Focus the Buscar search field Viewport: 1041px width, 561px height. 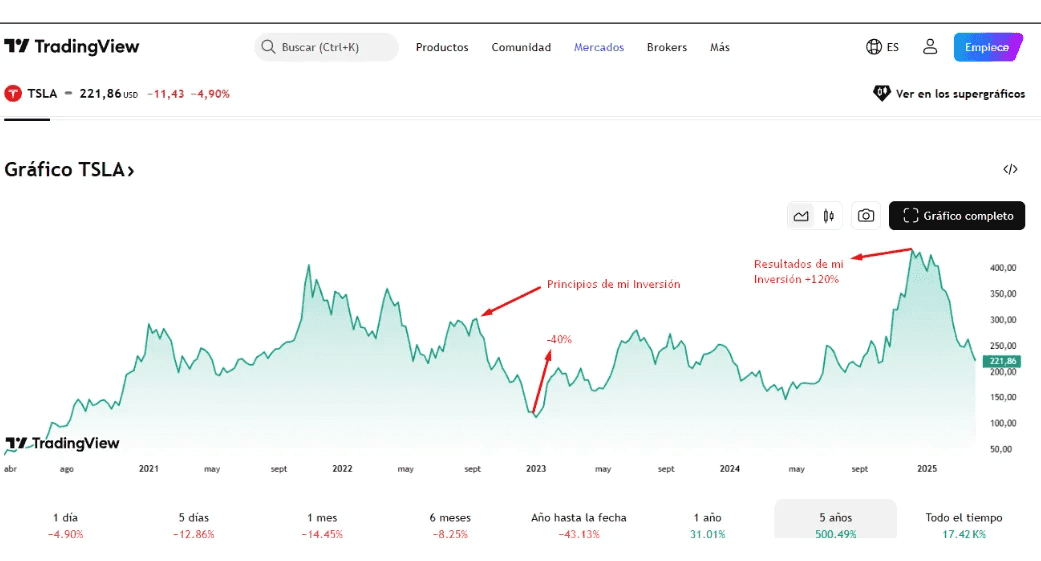327,47
